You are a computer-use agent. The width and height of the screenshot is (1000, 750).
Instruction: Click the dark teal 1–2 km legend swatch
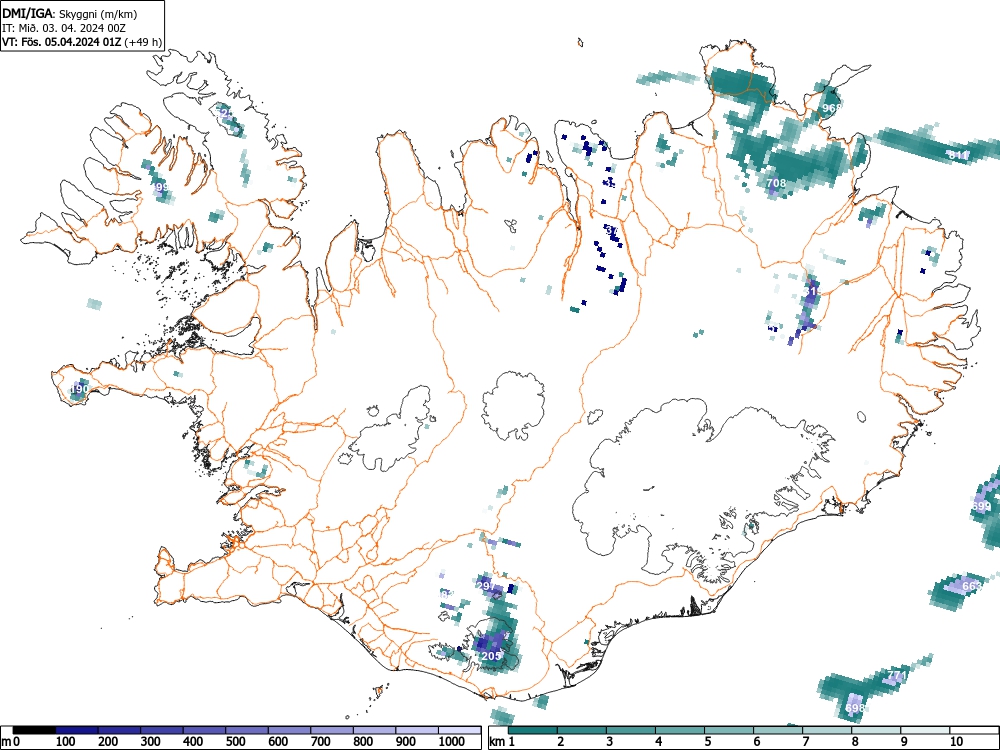533,730
